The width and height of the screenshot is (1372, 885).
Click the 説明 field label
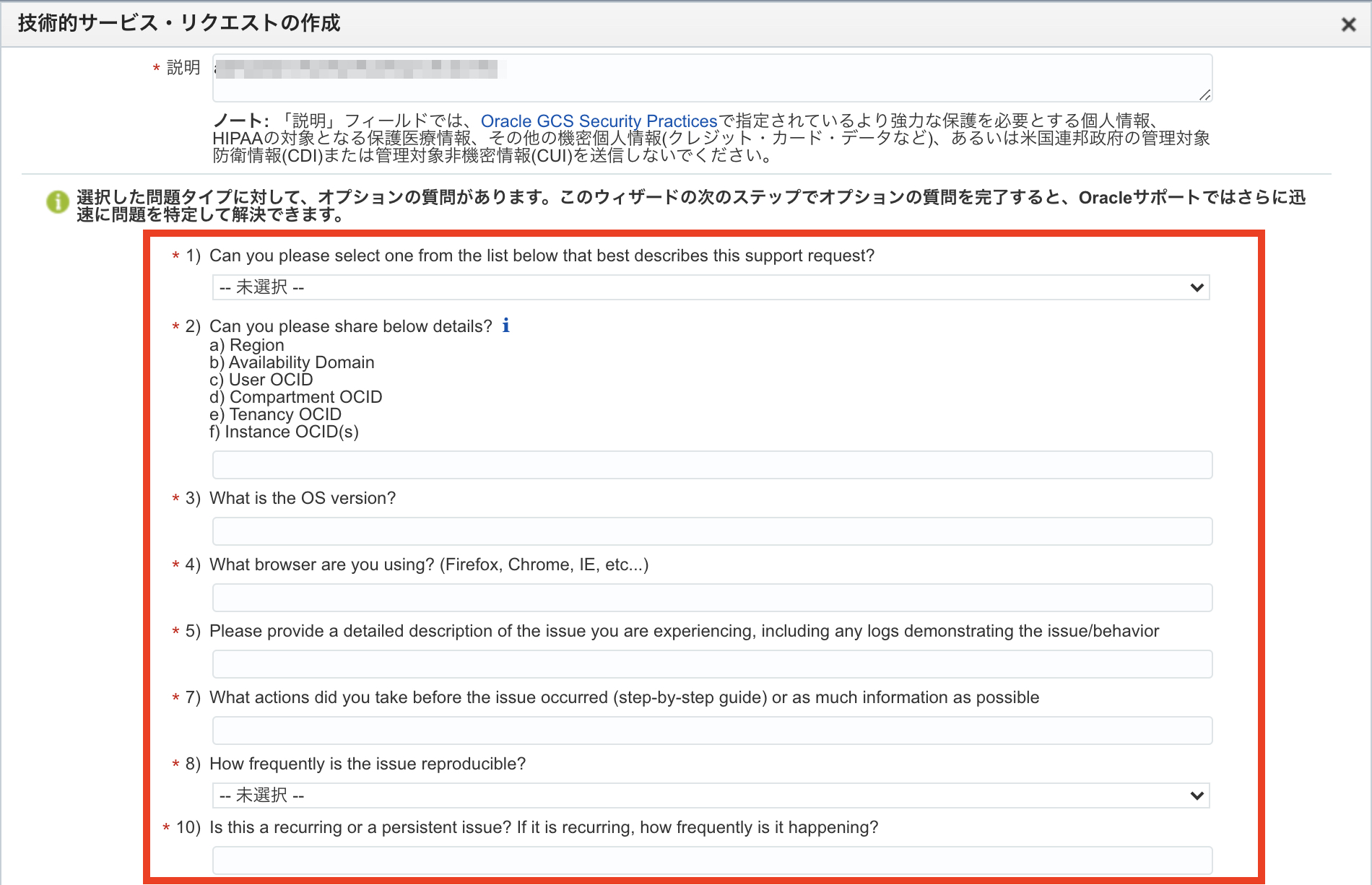point(183,68)
